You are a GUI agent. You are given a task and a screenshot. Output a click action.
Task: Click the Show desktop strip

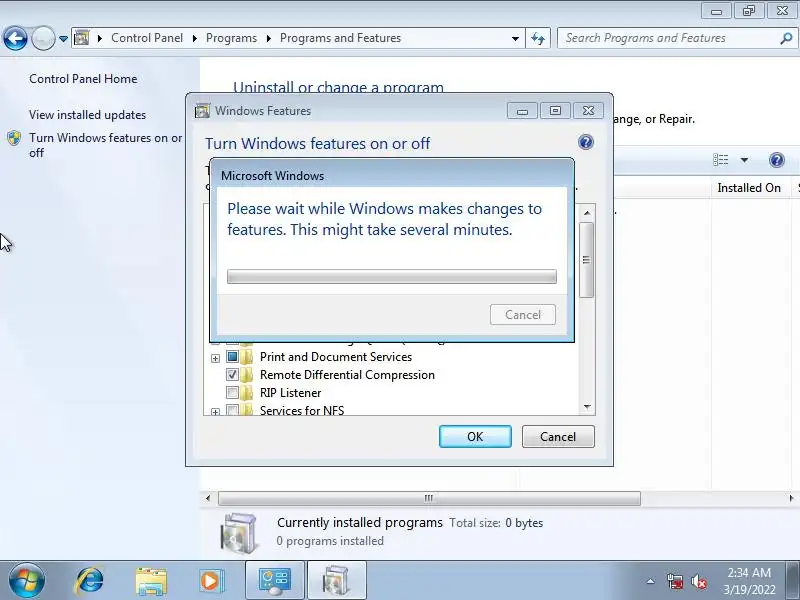click(794, 581)
